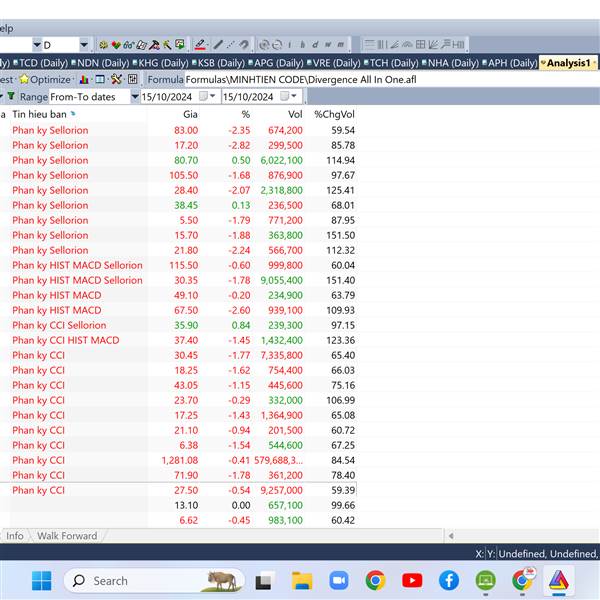The image size is (600, 600).
Task: Open Zoom app from taskbar
Action: pyautogui.click(x=339, y=580)
